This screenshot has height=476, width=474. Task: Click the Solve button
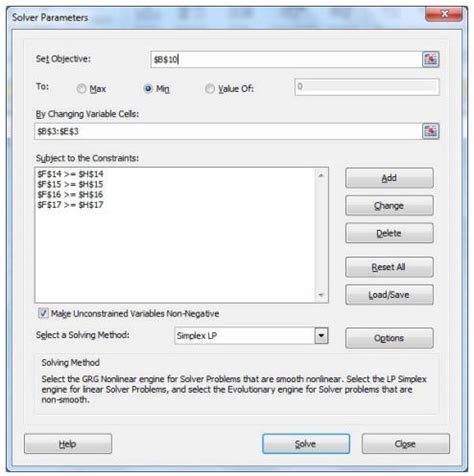coord(306,444)
